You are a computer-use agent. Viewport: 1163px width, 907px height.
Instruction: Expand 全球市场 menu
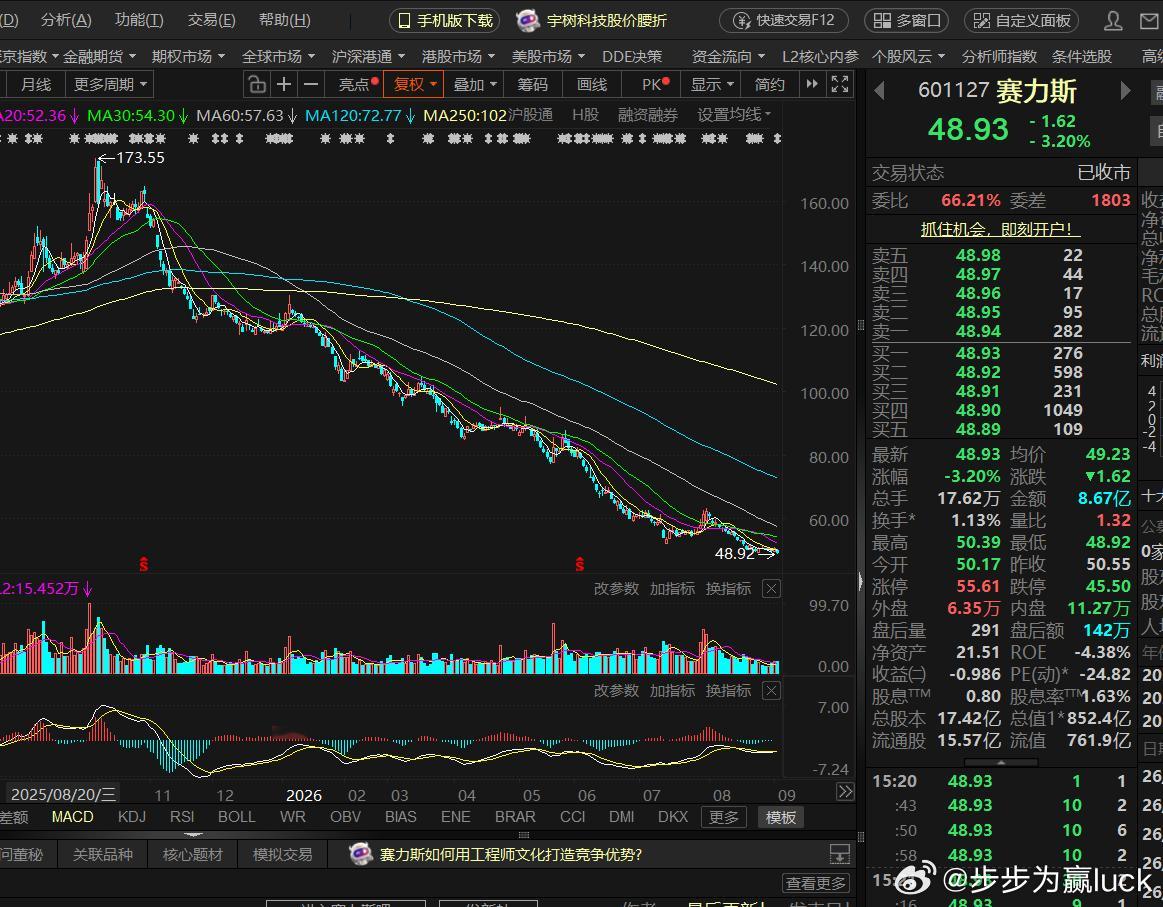coord(278,56)
